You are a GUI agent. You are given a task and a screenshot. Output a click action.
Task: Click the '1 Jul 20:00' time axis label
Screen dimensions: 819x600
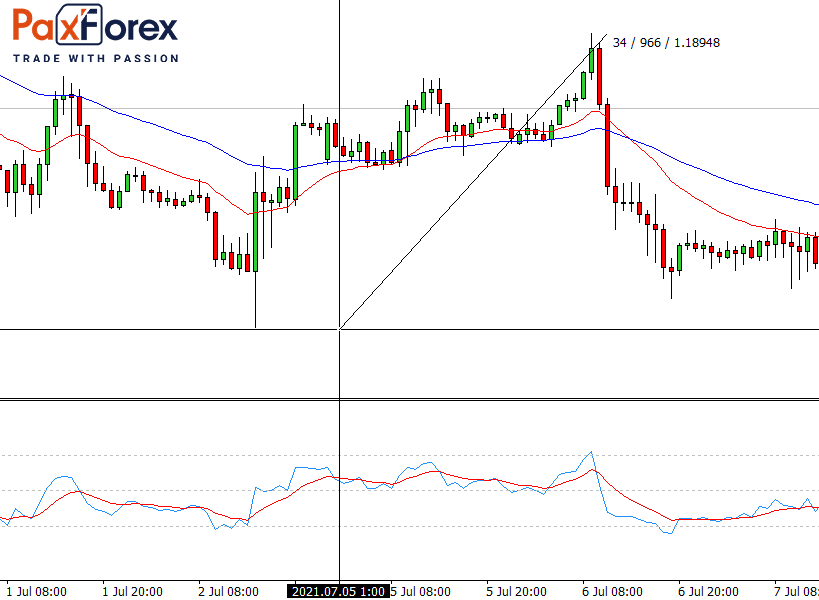pyautogui.click(x=133, y=591)
